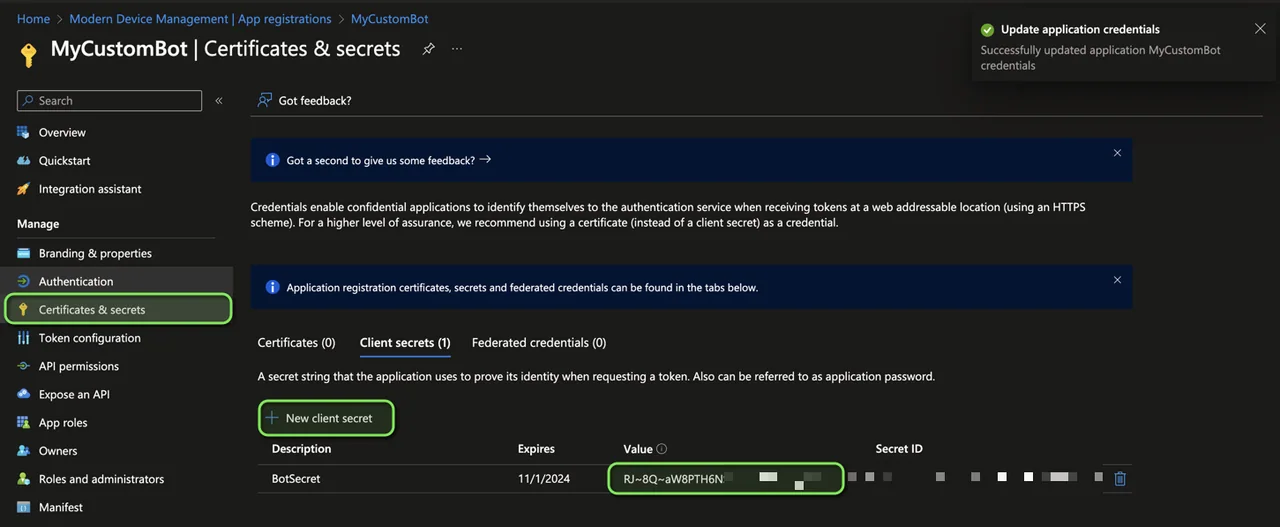
Task: Click the MyCustomBot breadcrumb link
Action: tap(390, 19)
